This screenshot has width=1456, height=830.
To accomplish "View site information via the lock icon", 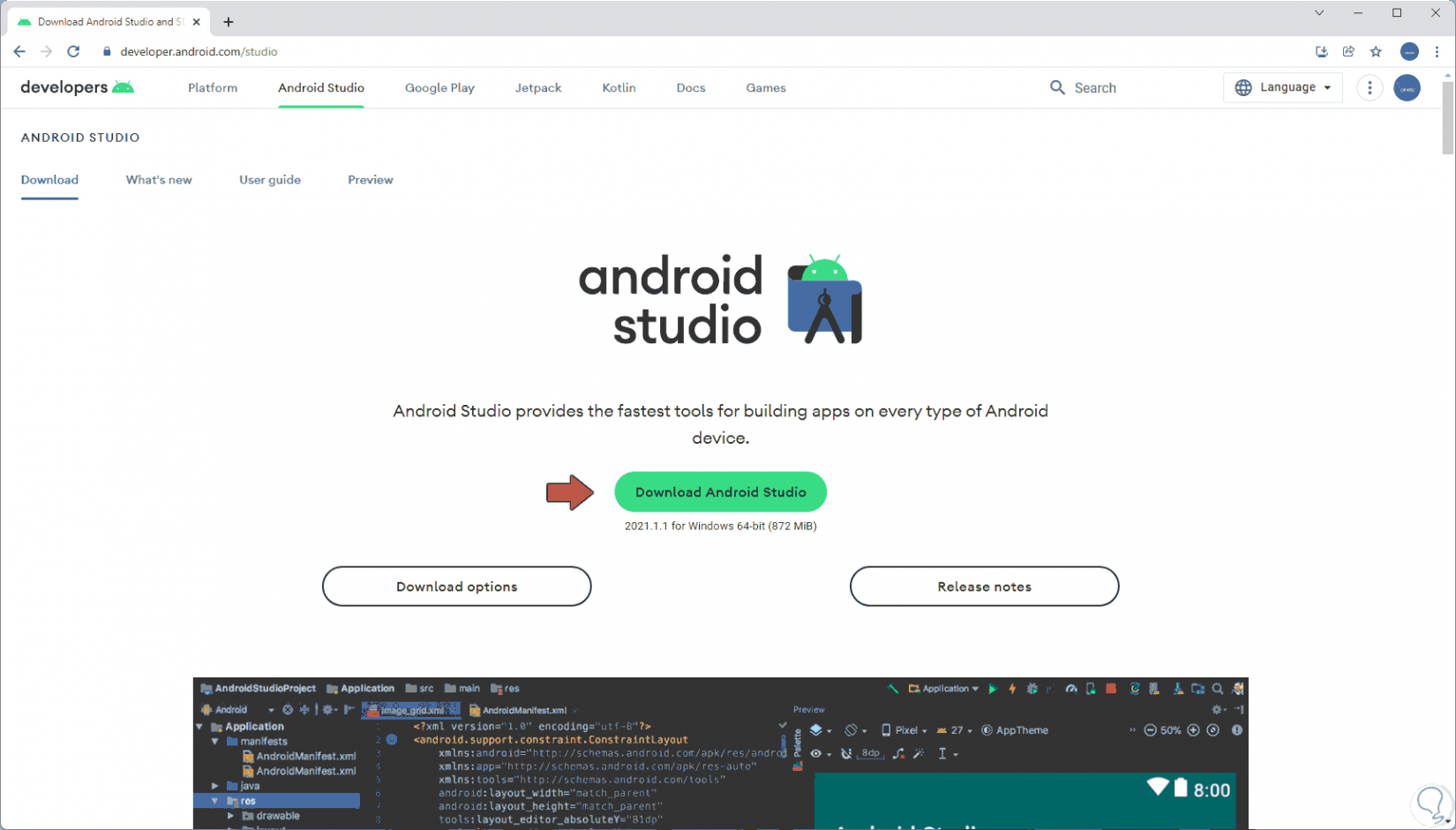I will click(107, 52).
